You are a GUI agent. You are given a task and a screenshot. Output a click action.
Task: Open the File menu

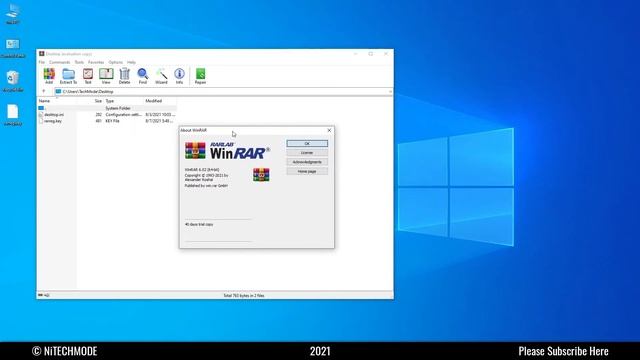(x=42, y=62)
